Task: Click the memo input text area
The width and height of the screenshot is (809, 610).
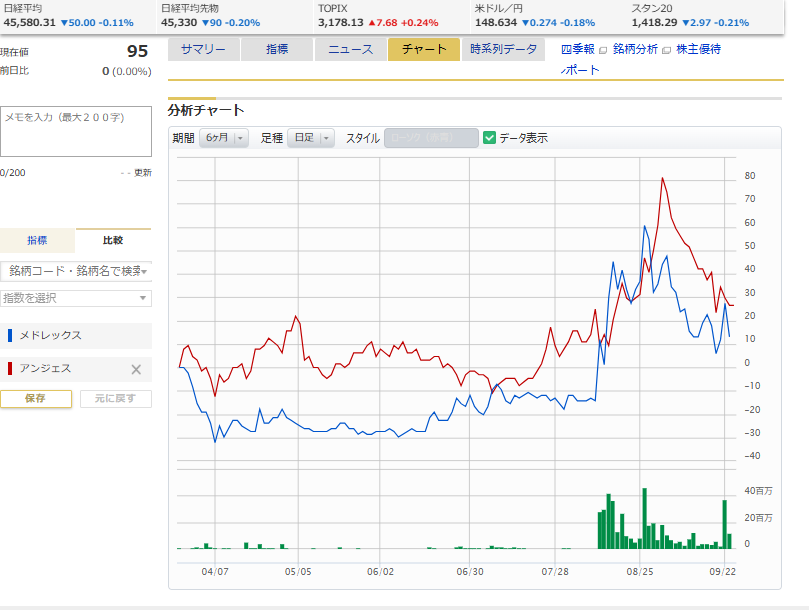Action: [x=76, y=131]
